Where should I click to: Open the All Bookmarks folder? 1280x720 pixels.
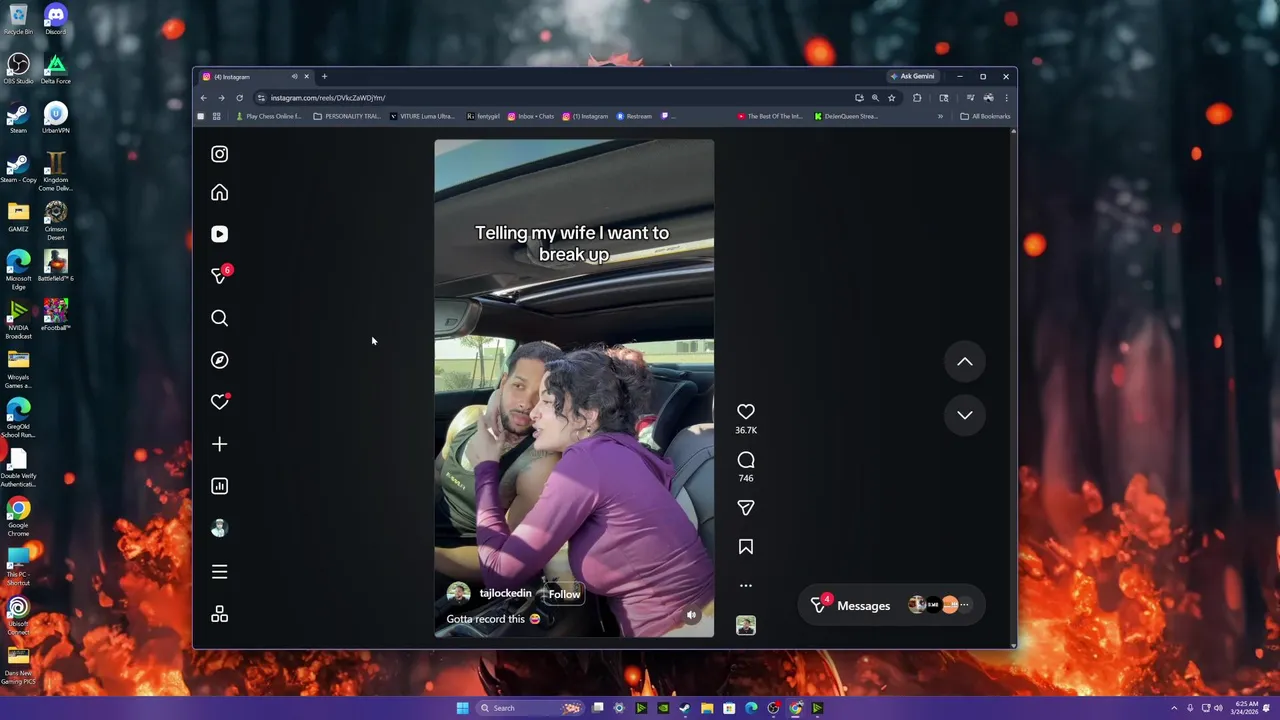click(985, 116)
